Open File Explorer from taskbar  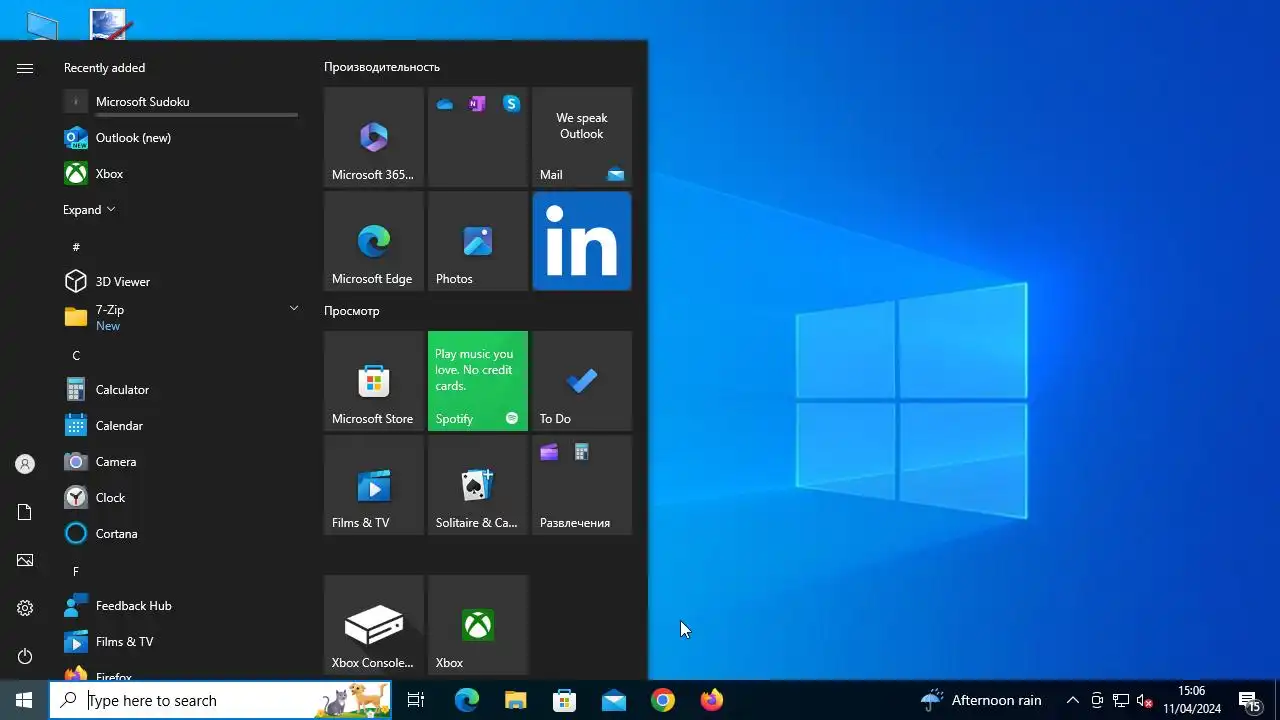click(516, 700)
